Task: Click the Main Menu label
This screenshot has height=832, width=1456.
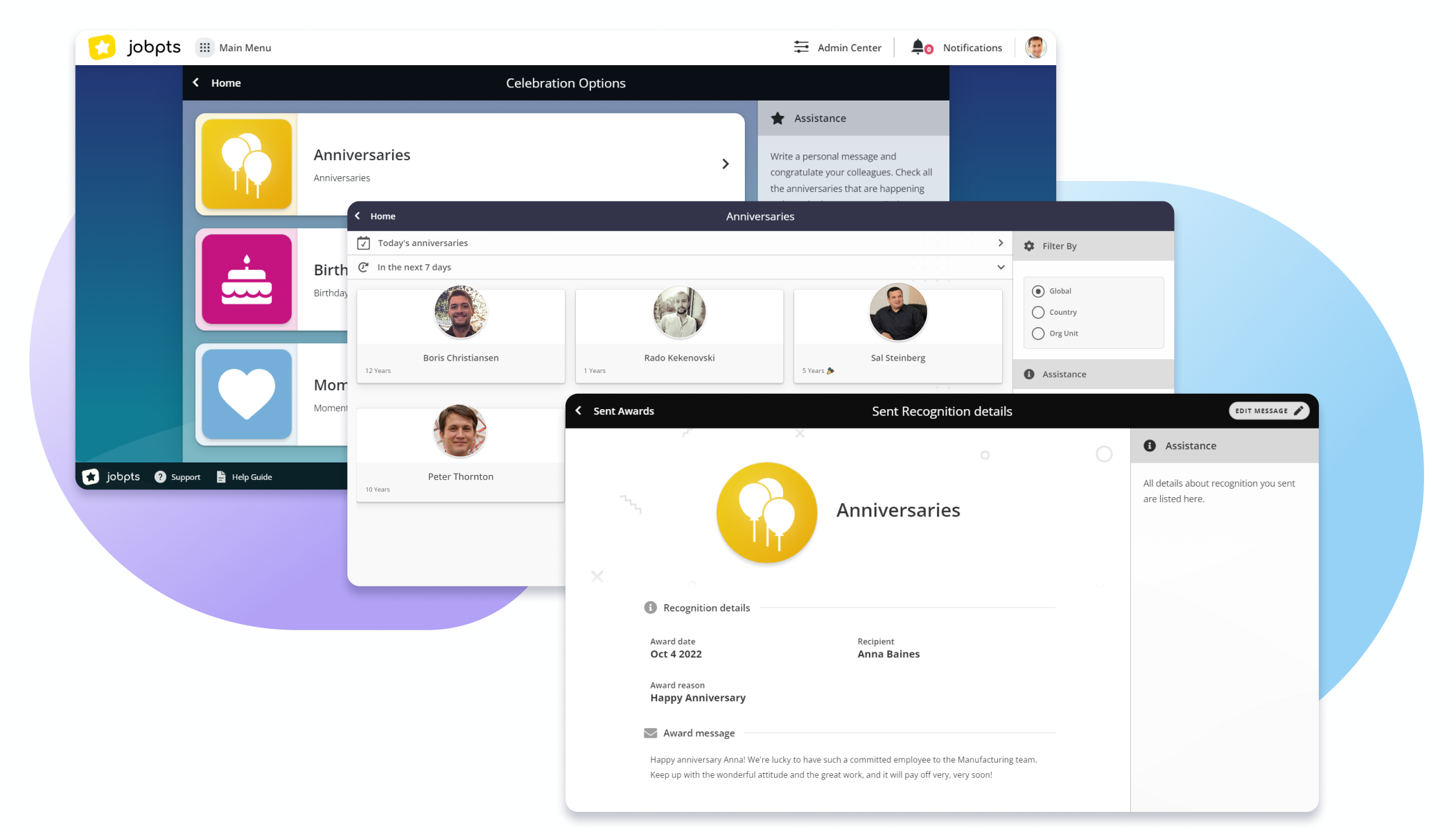Action: tap(245, 48)
